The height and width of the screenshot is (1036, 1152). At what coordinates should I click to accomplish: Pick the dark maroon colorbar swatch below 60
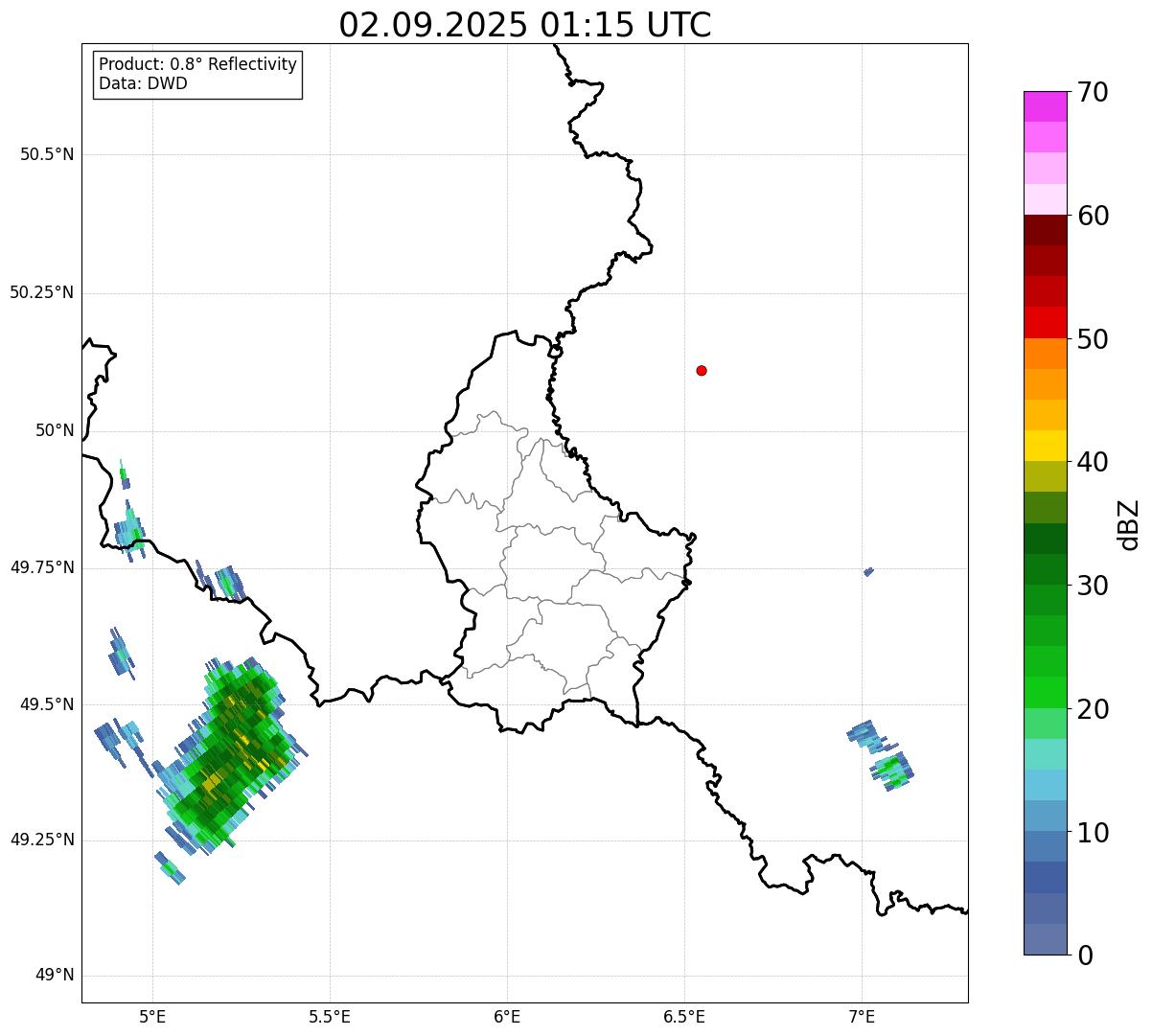tap(1045, 230)
